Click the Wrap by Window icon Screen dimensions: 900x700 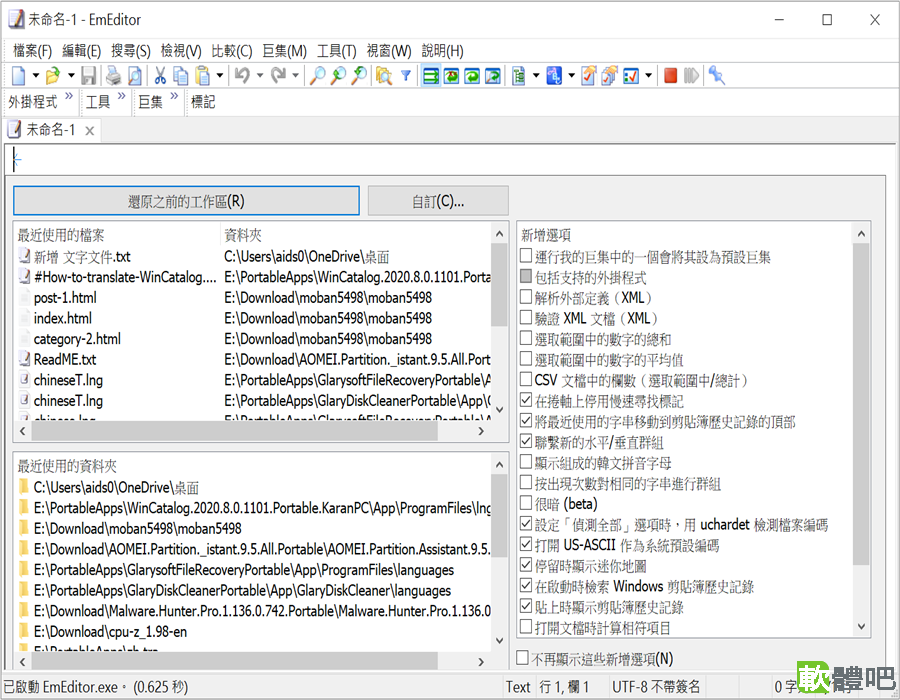tap(472, 76)
